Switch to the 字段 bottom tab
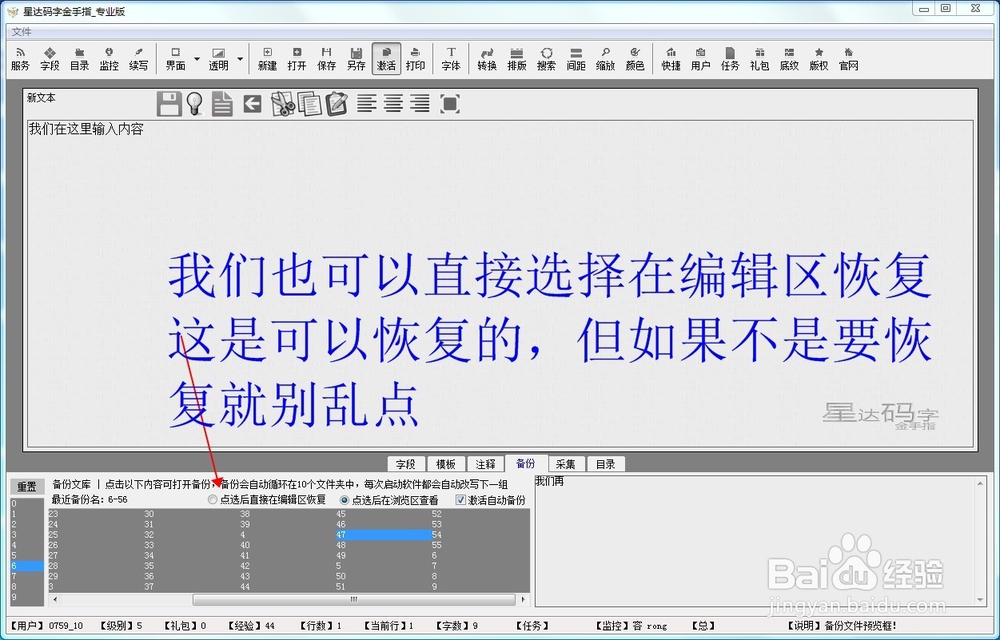Screen dimensions: 1000x640 [406, 464]
